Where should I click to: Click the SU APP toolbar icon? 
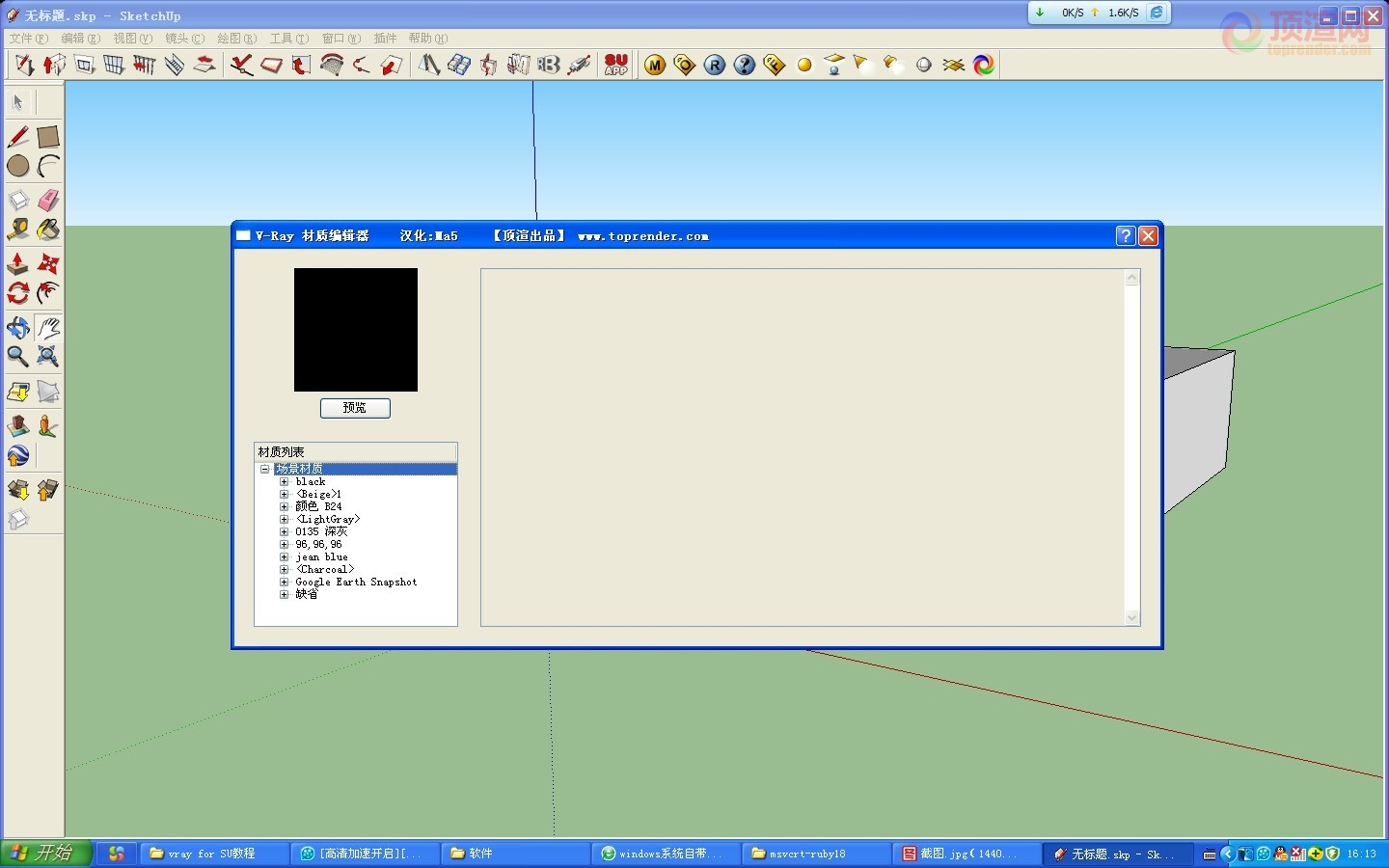616,65
